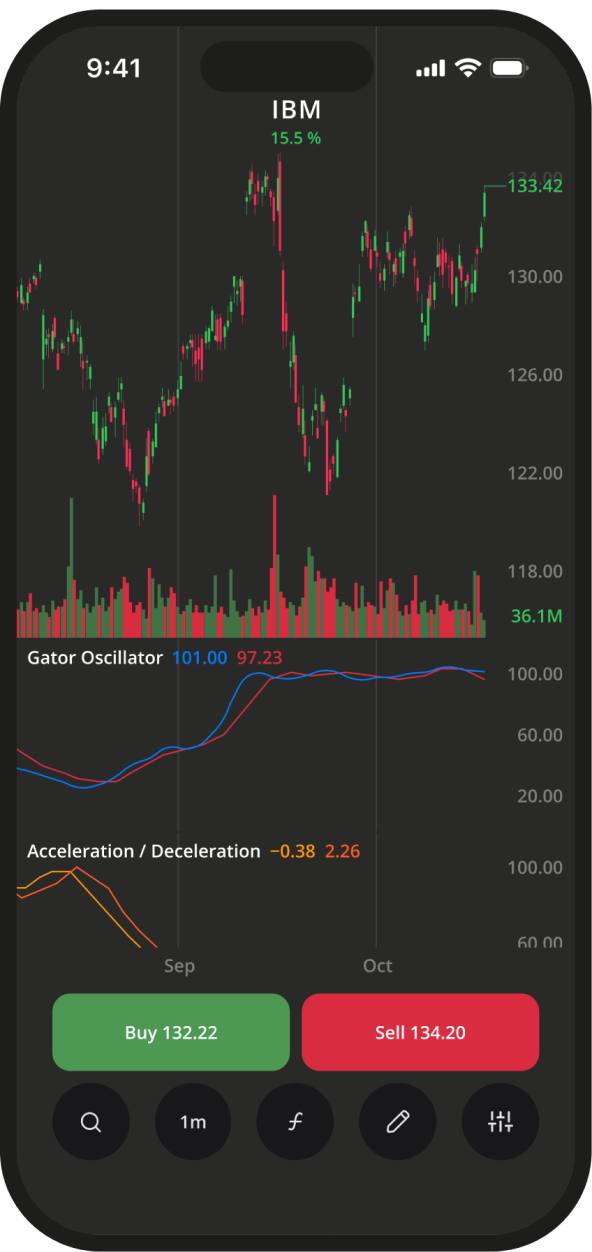This screenshot has width=592, height=1252.
Task: Open the Gator Oscillator indicator label
Action: tap(94, 658)
